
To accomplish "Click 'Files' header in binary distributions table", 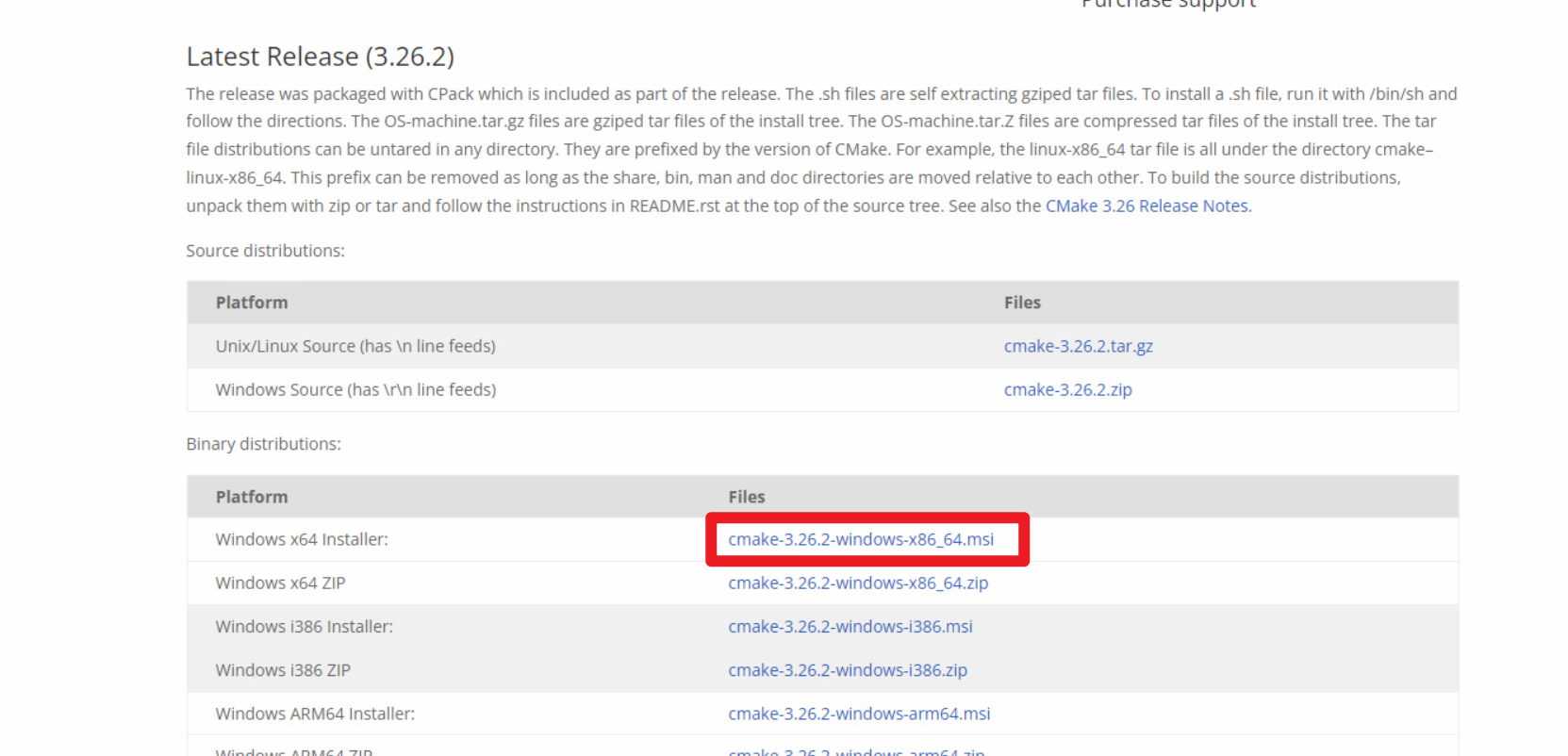I will click(x=747, y=497).
